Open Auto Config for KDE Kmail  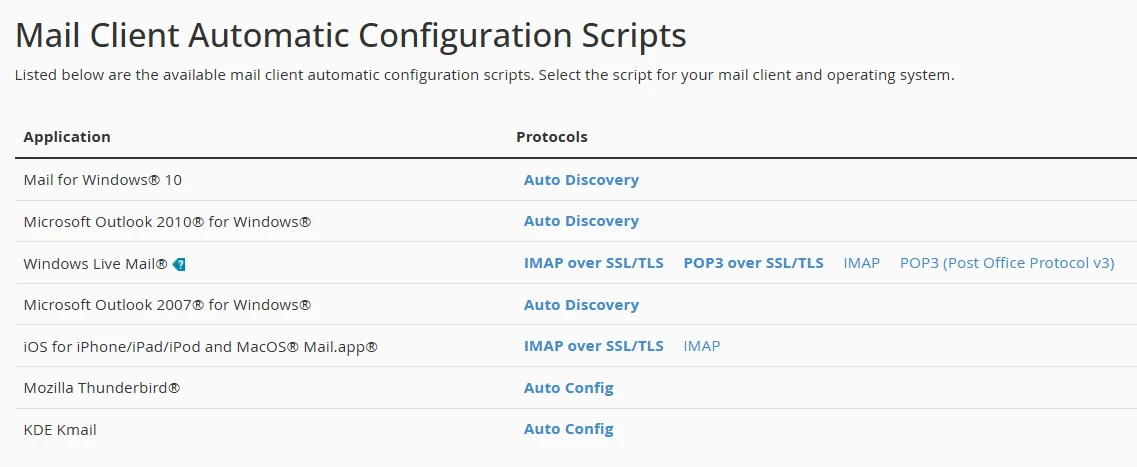point(568,430)
